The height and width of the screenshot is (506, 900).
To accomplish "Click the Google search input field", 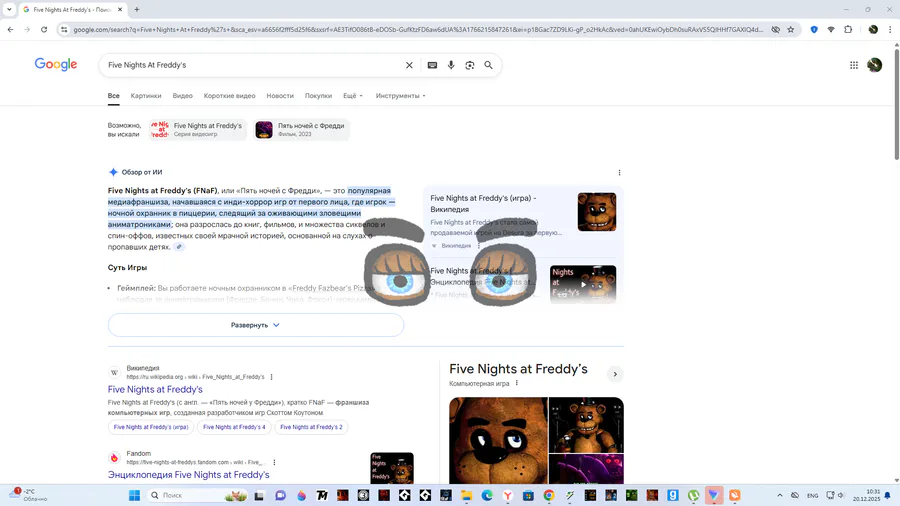I will pos(253,65).
